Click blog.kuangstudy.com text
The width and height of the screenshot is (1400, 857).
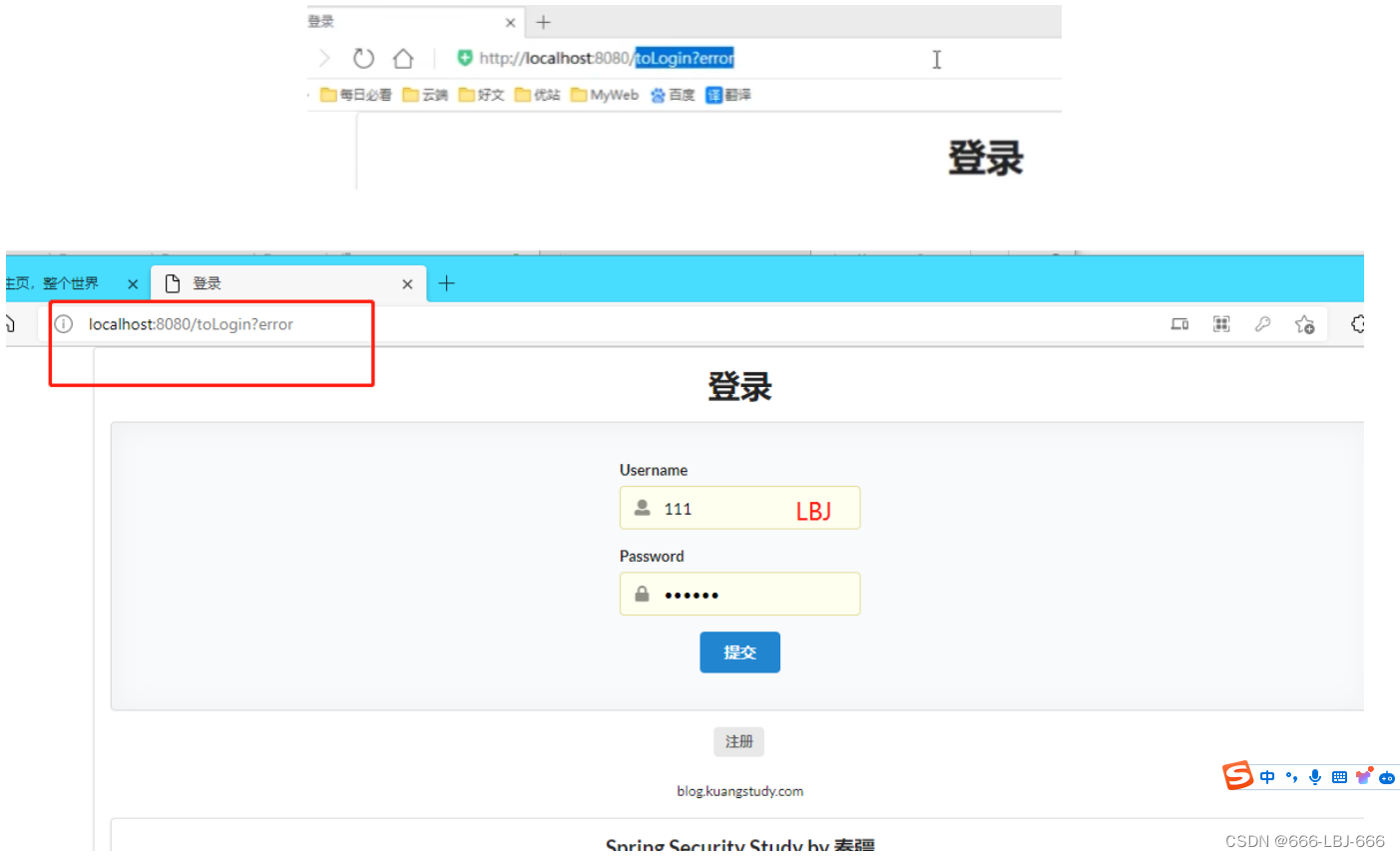point(739,791)
